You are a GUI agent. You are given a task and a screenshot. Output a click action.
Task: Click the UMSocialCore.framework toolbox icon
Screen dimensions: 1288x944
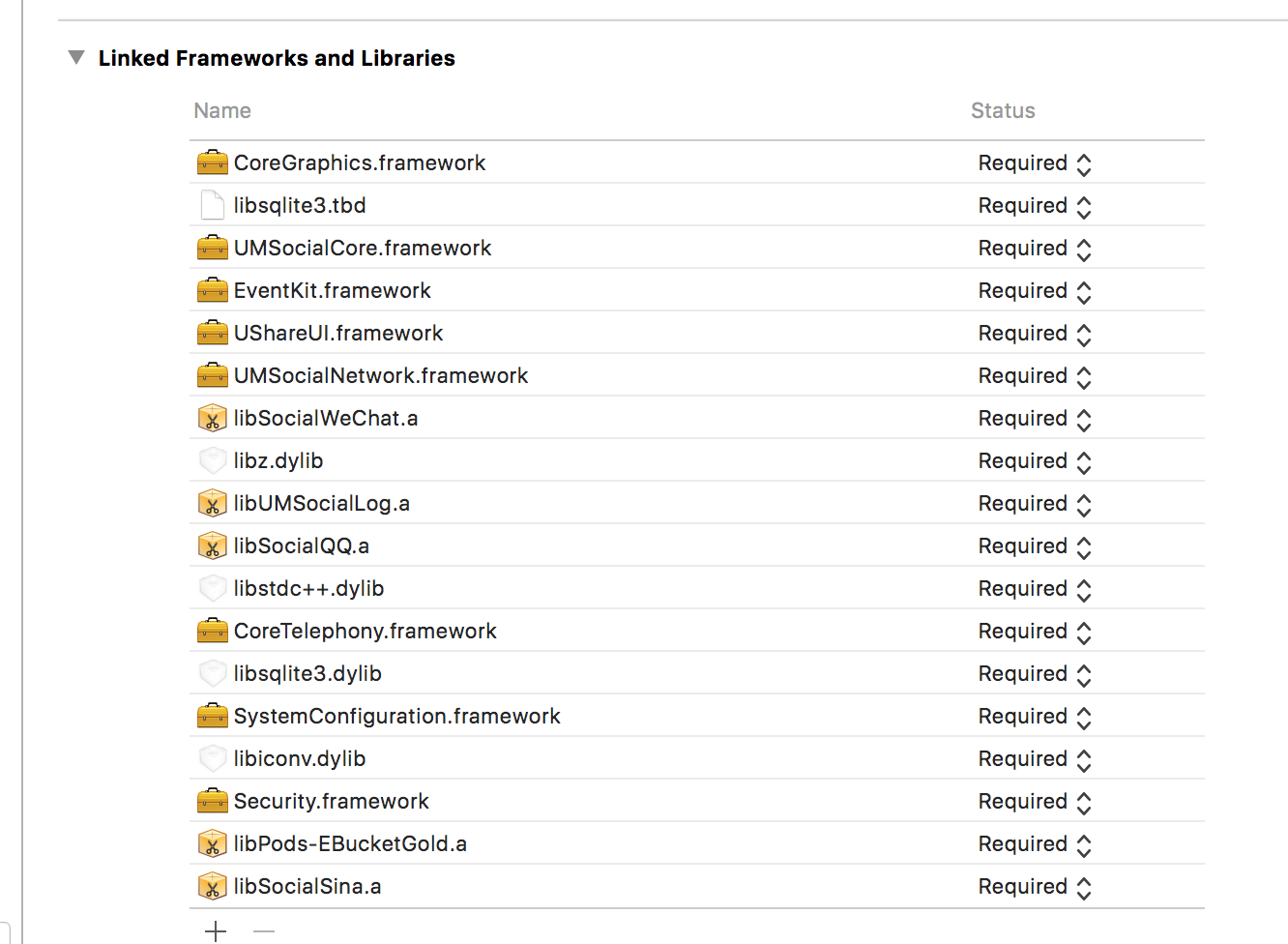(213, 248)
